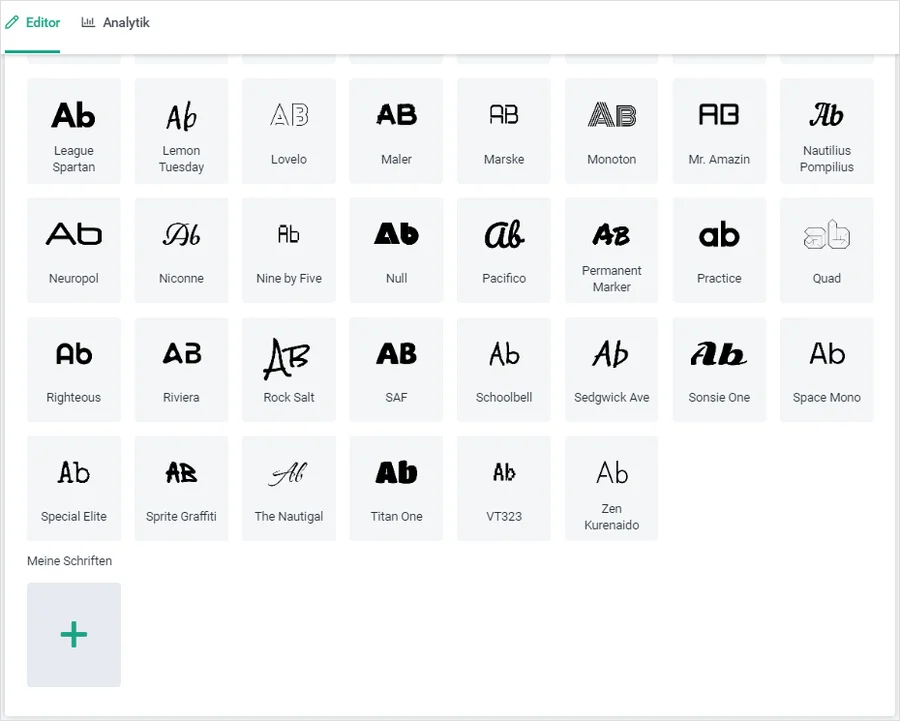900x721 pixels.
Task: Pick the VT323 font
Action: coord(504,488)
